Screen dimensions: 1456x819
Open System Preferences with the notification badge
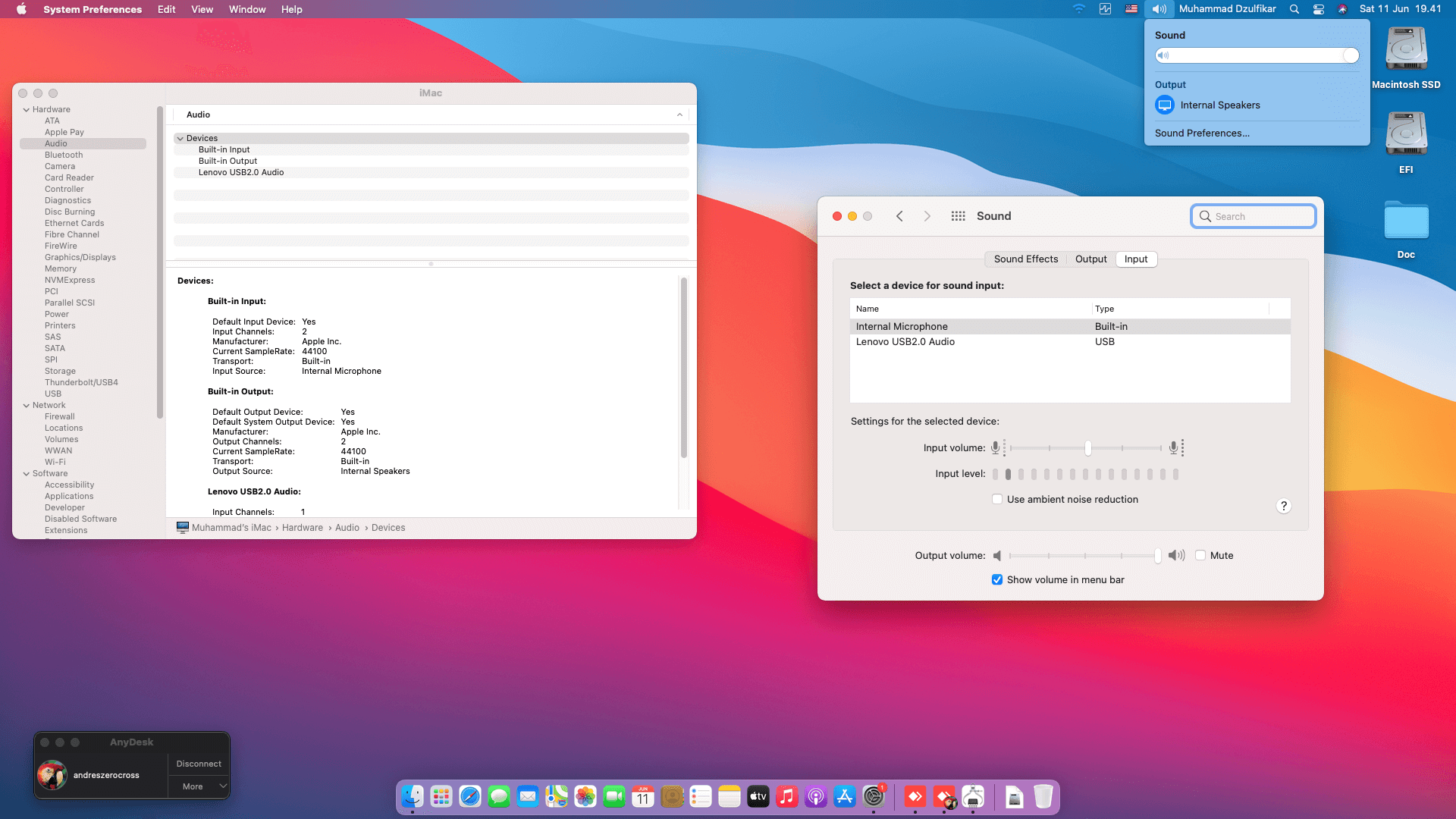(x=874, y=796)
